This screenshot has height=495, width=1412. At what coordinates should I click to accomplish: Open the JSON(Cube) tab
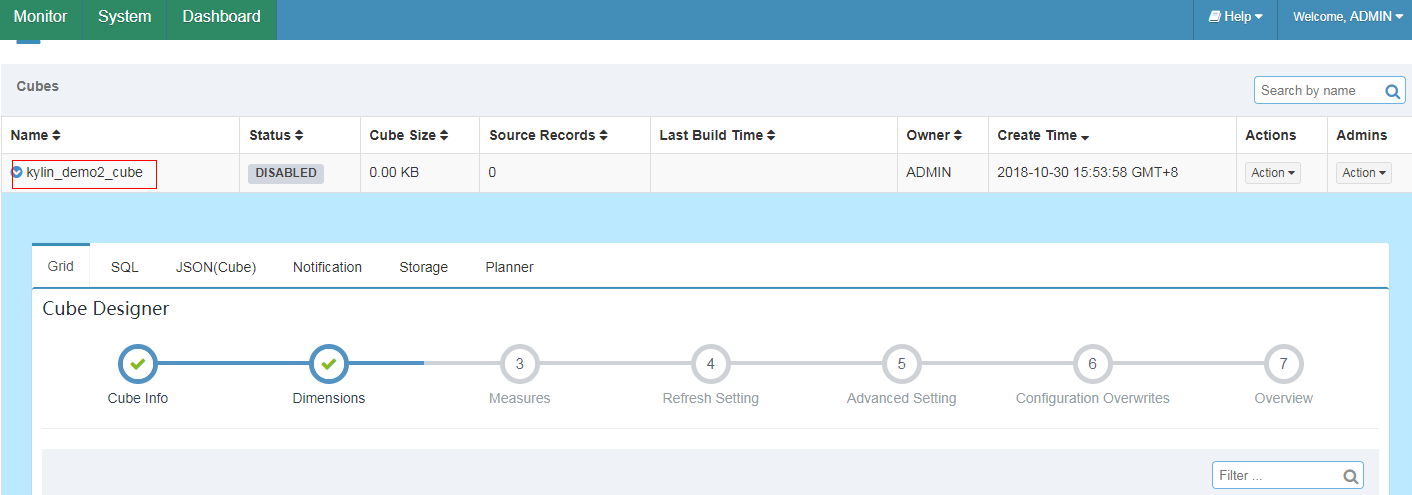(x=216, y=267)
